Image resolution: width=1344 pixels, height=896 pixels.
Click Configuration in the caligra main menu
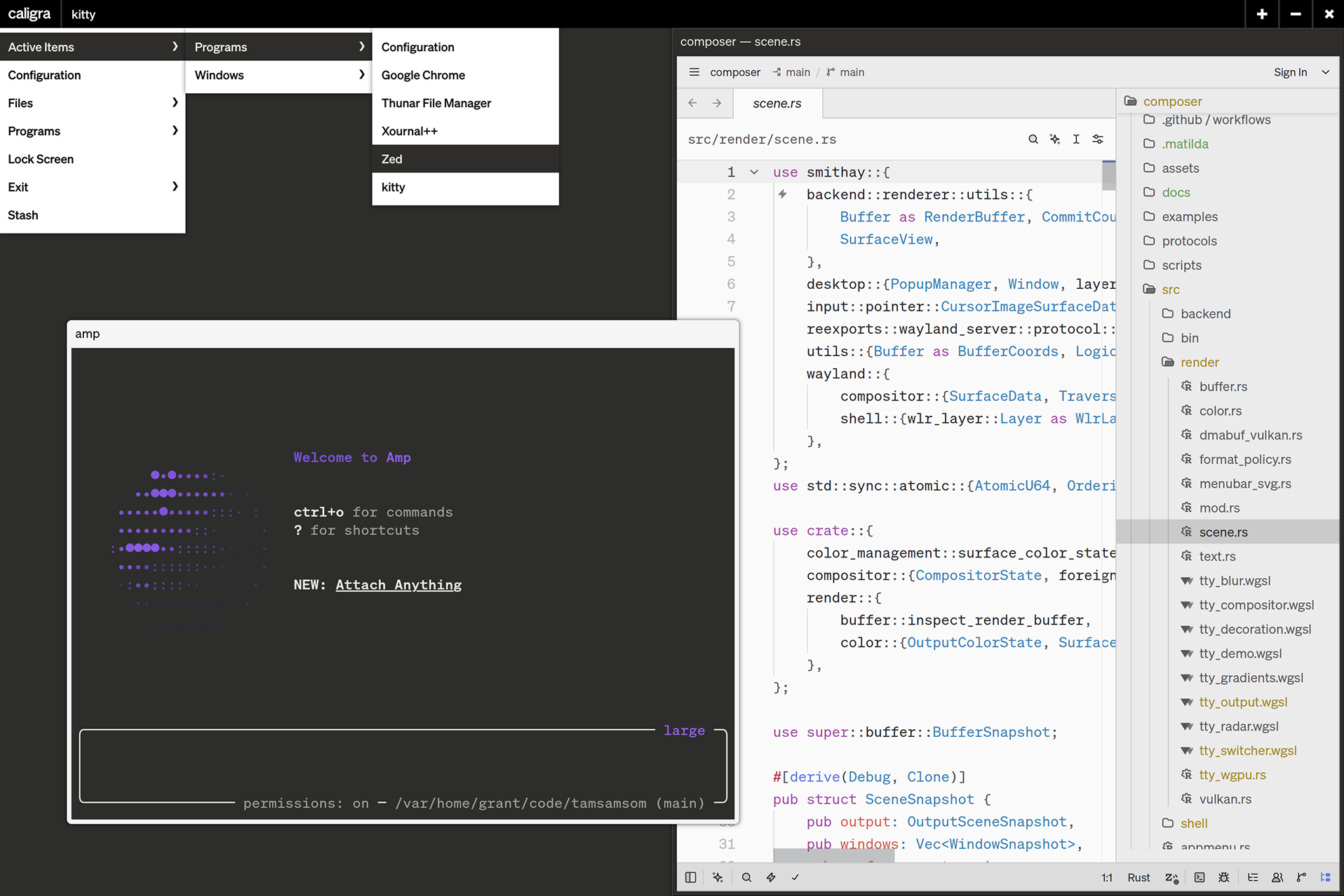point(93,75)
